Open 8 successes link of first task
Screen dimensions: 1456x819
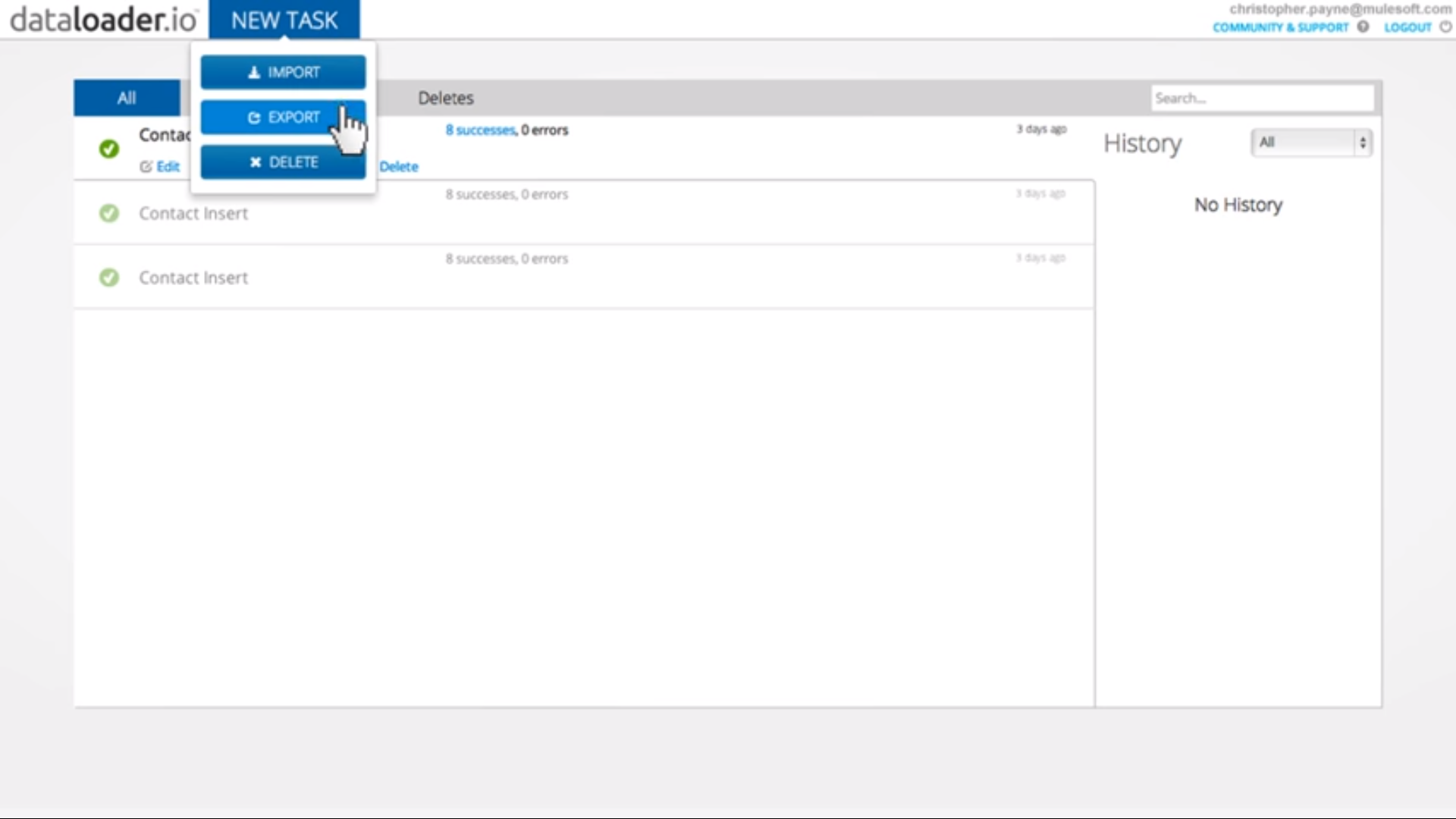[x=480, y=130]
